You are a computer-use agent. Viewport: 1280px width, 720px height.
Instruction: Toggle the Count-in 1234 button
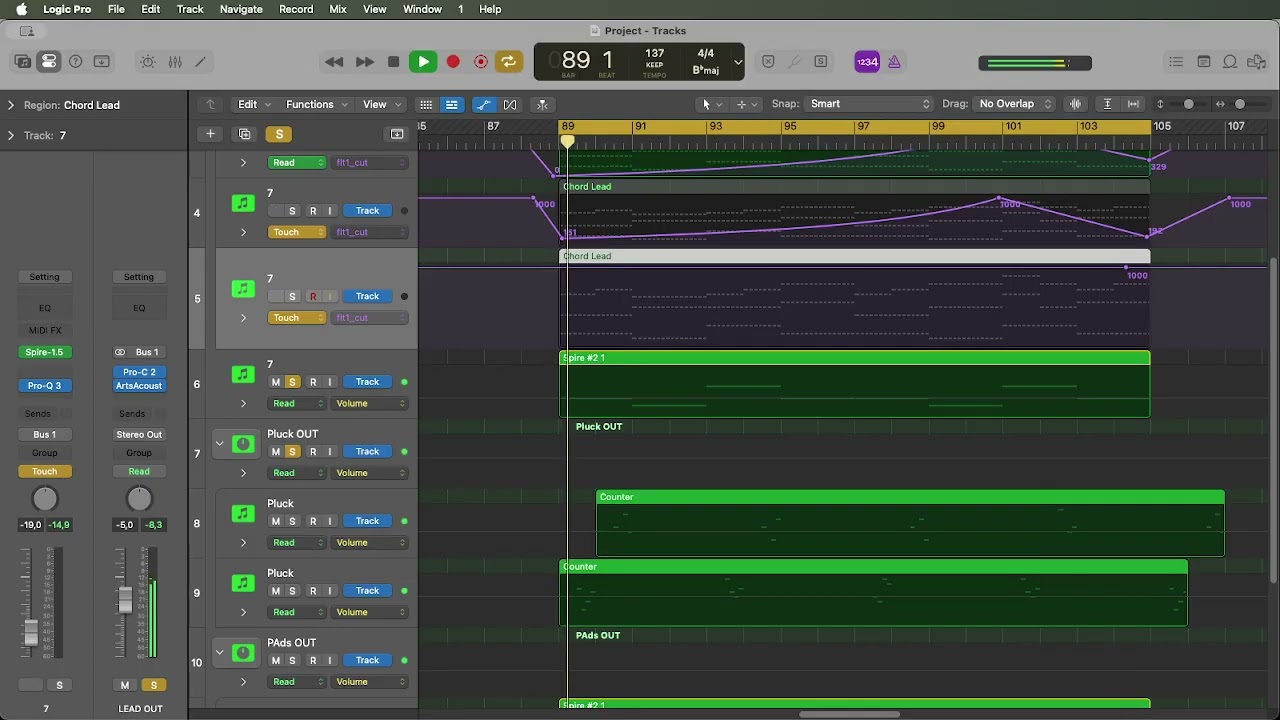click(867, 62)
